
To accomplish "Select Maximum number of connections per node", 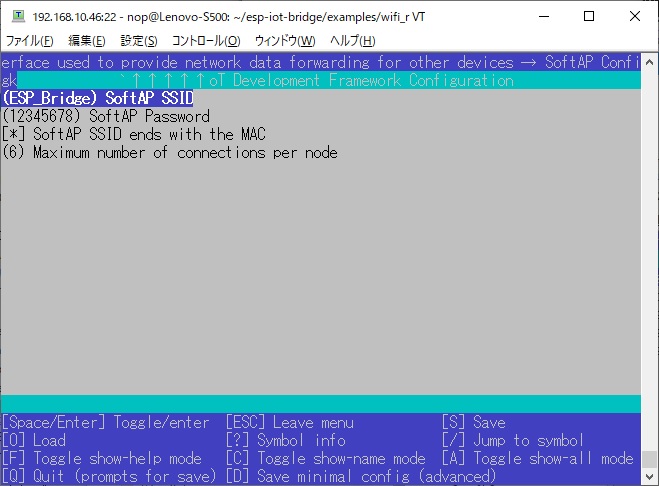I will (170, 153).
